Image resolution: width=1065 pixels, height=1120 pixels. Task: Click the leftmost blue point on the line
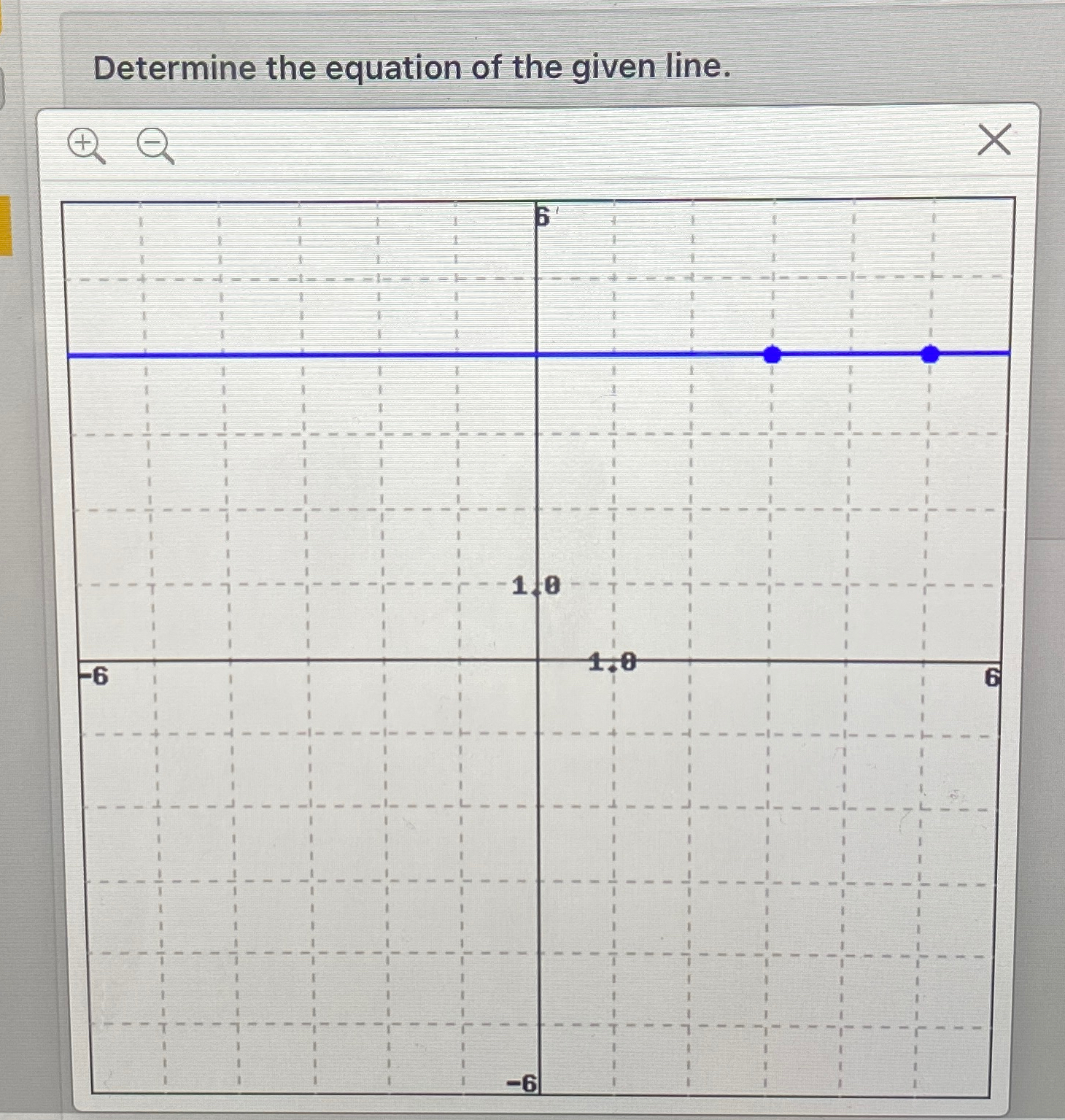(772, 355)
